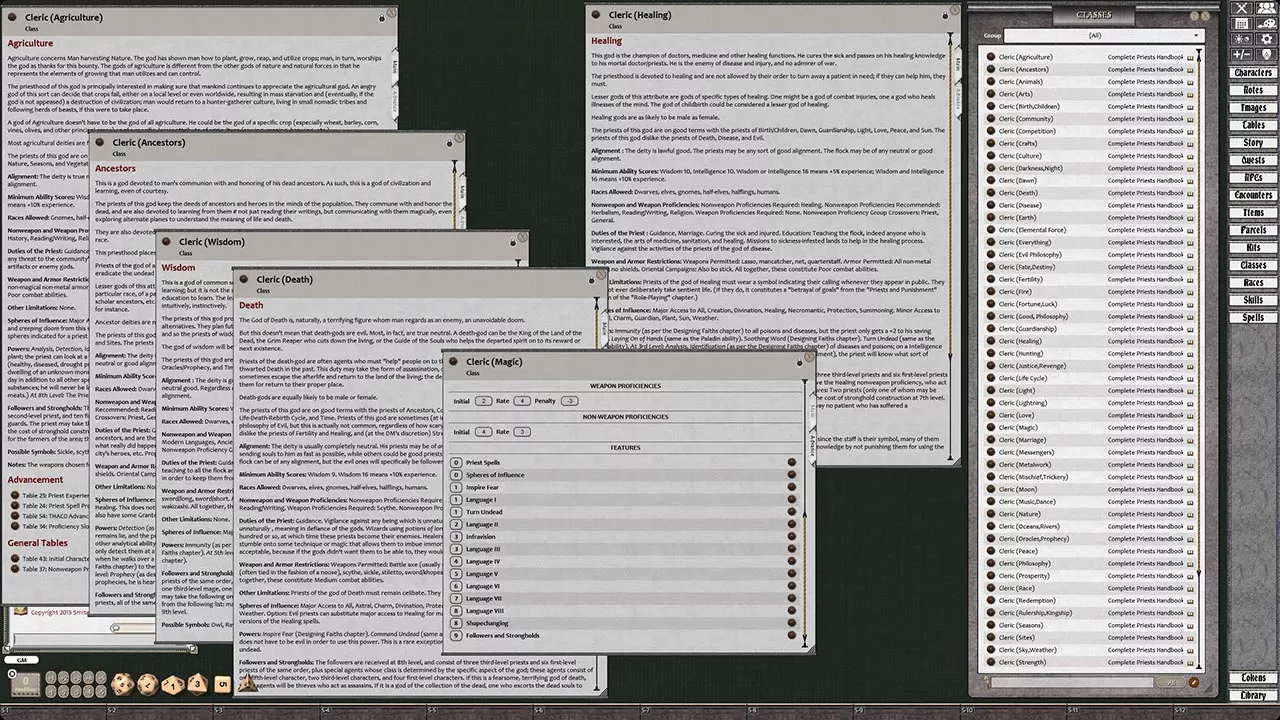This screenshot has height=720, width=1280.
Task: Click the edit pencil icon at the bottom of the Classes panel
Action: coord(1193,682)
